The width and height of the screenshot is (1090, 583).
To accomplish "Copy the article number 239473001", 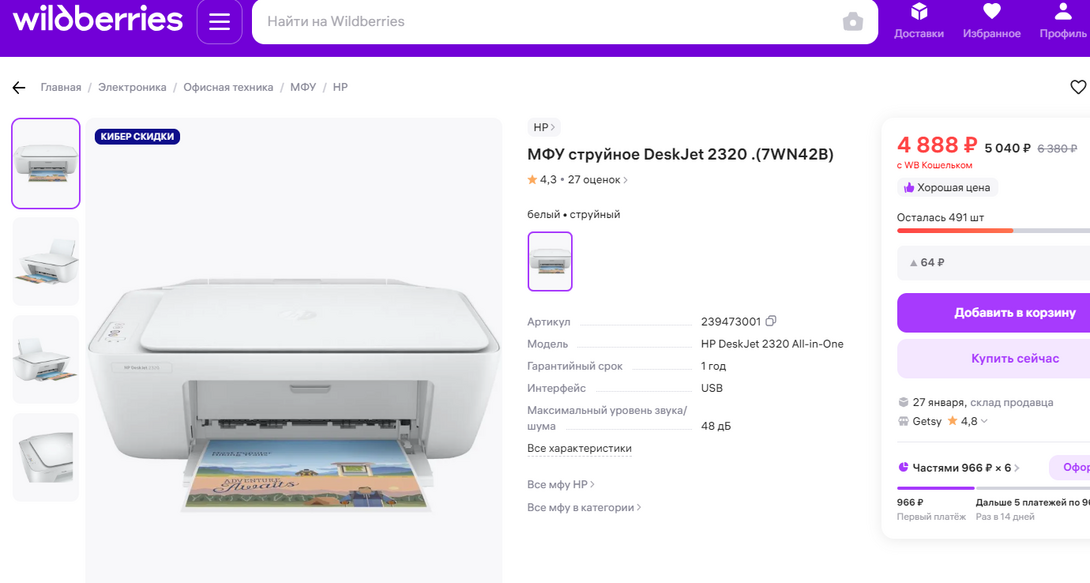I will pos(771,321).
